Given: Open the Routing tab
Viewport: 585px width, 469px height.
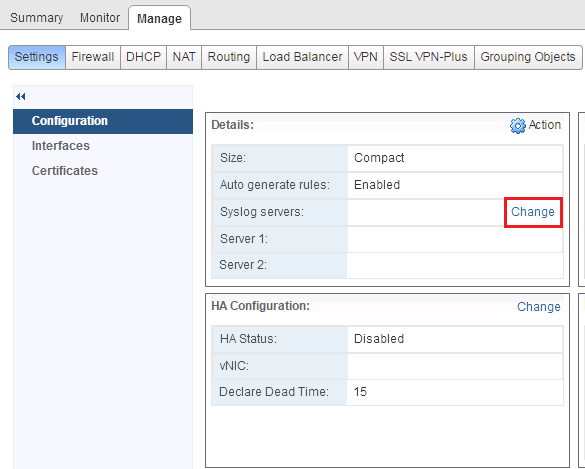Looking at the screenshot, I should [229, 57].
